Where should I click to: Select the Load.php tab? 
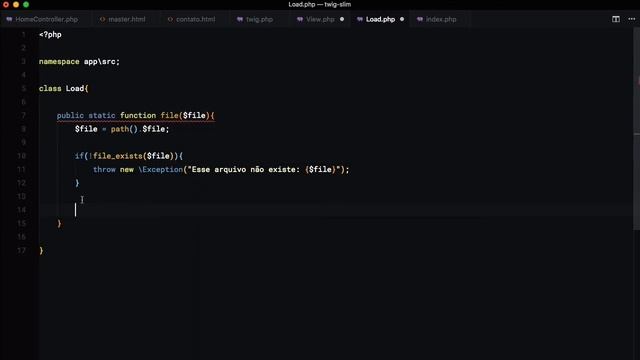[380, 19]
